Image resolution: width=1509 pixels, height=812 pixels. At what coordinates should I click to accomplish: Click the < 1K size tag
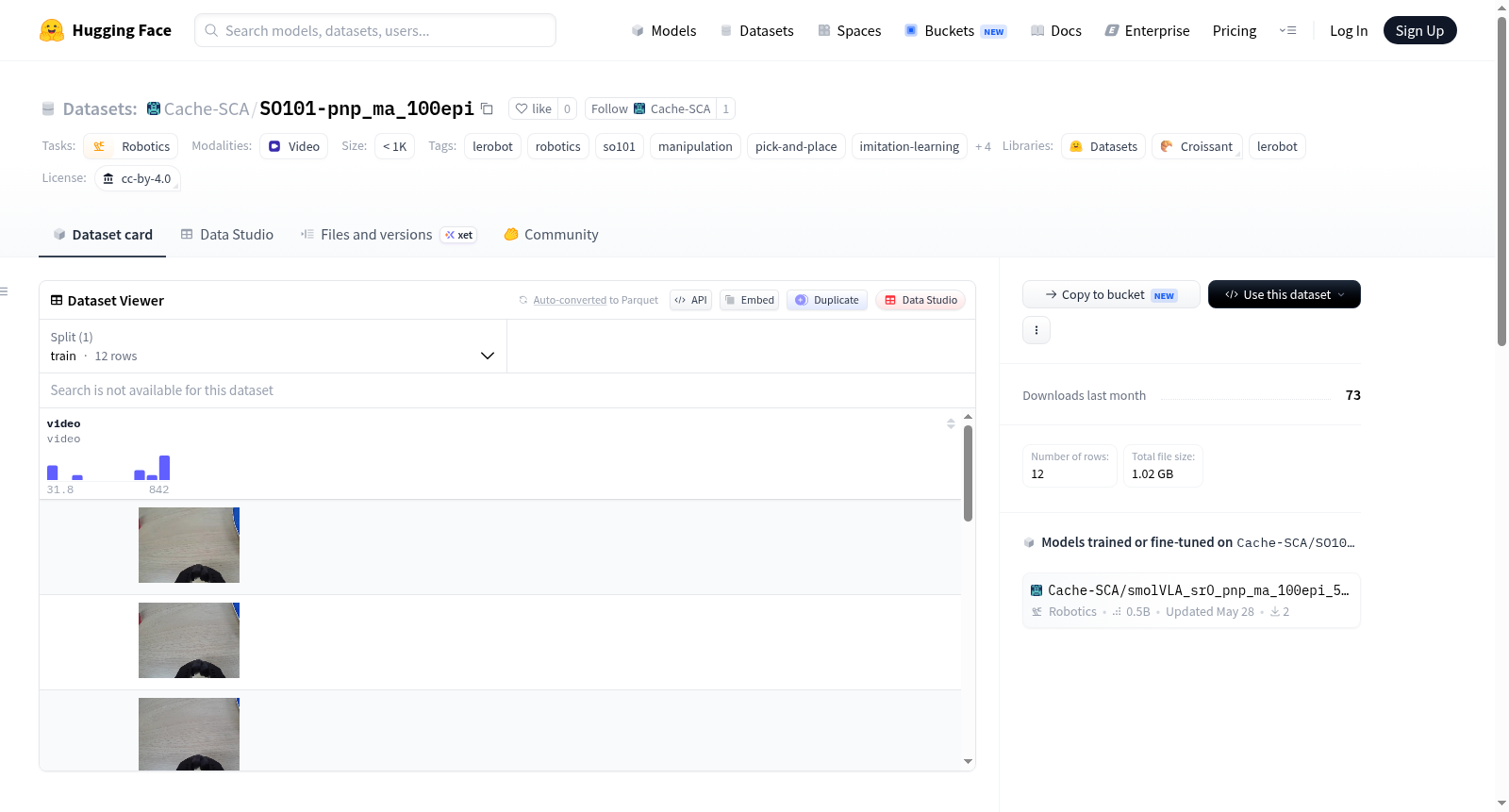[394, 146]
